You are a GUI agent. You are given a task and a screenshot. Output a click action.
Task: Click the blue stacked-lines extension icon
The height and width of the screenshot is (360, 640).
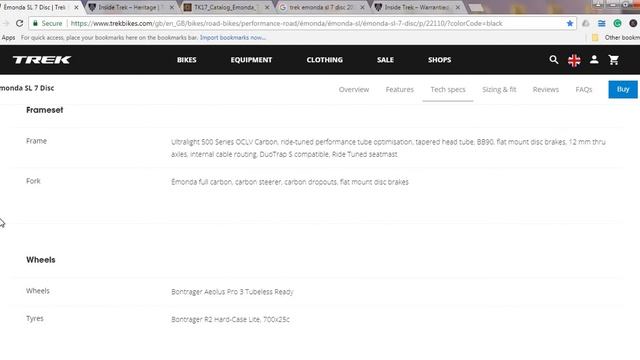pyautogui.click(x=601, y=23)
